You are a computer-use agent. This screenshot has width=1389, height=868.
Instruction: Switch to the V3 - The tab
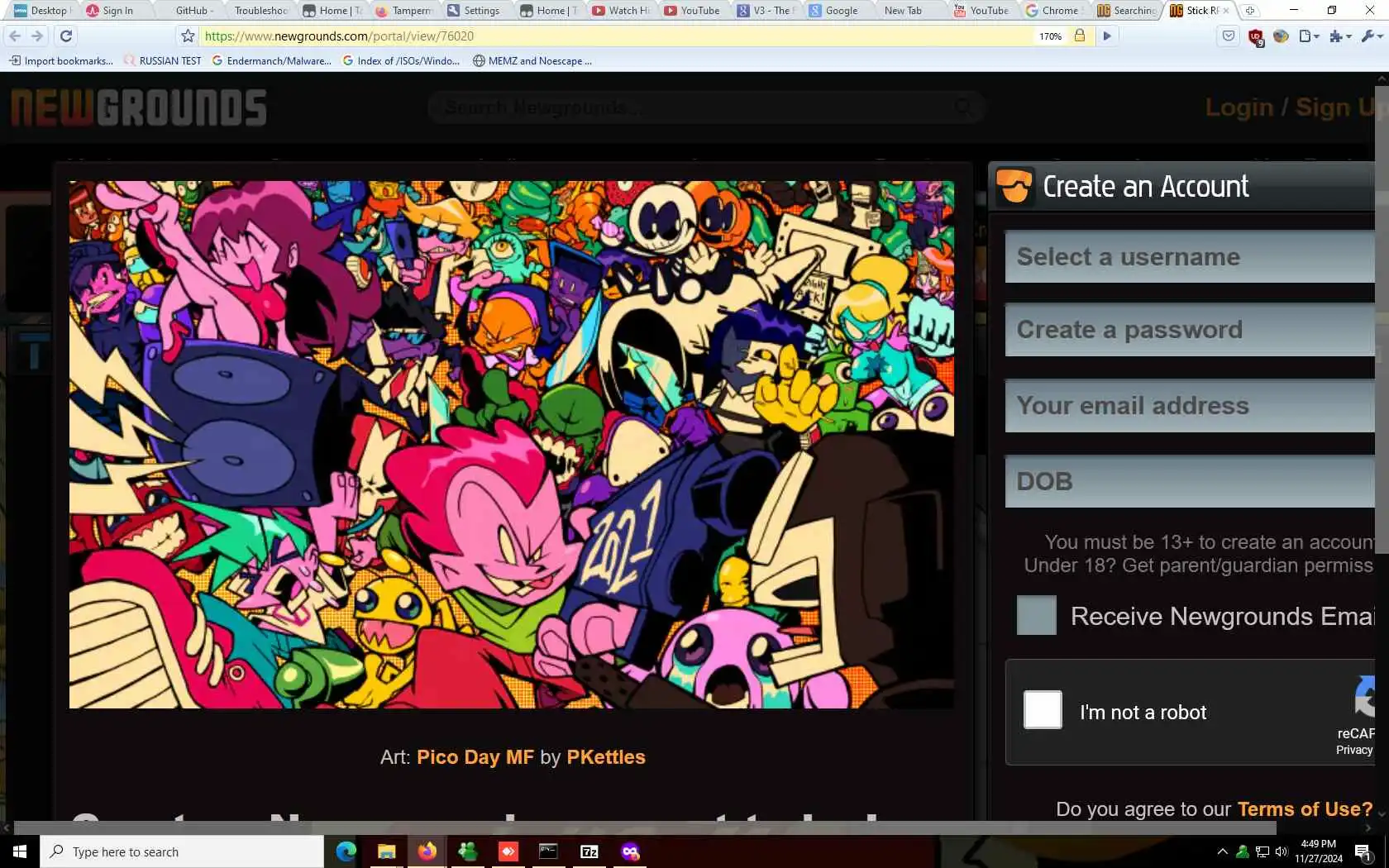coord(766,11)
